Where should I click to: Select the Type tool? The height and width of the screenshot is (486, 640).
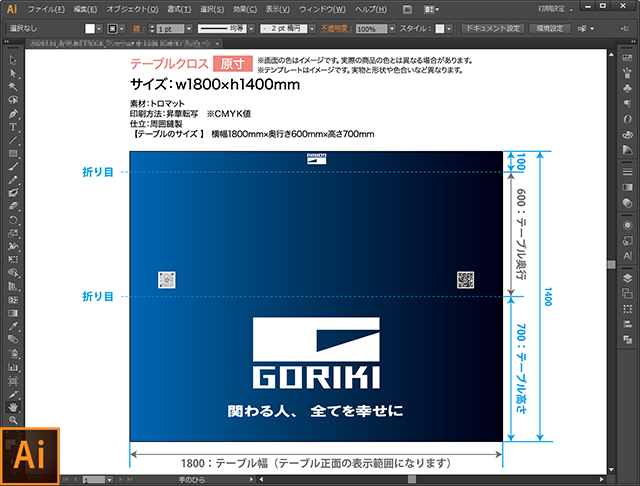pos(13,127)
